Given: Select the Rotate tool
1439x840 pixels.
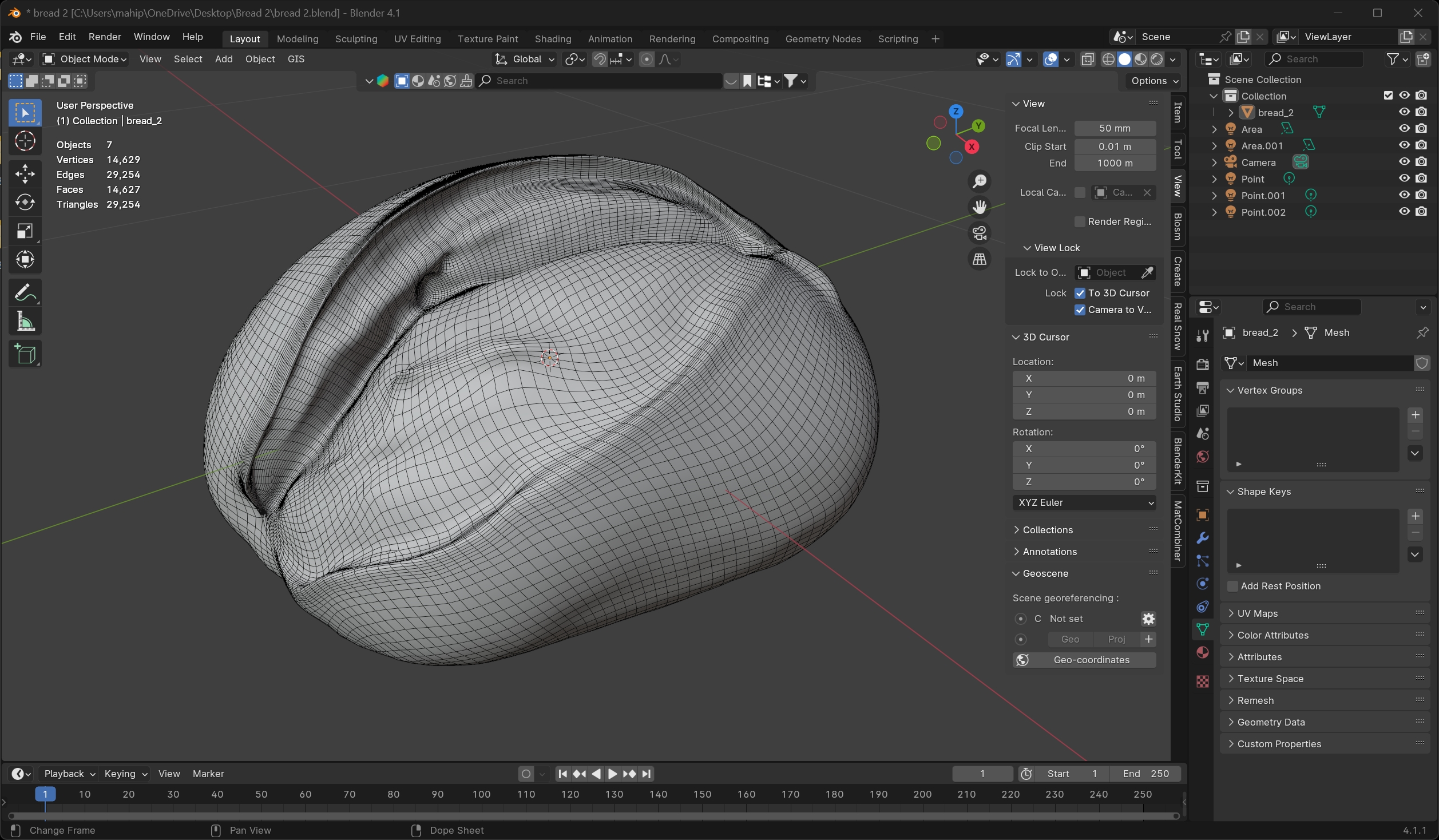Looking at the screenshot, I should (25, 203).
